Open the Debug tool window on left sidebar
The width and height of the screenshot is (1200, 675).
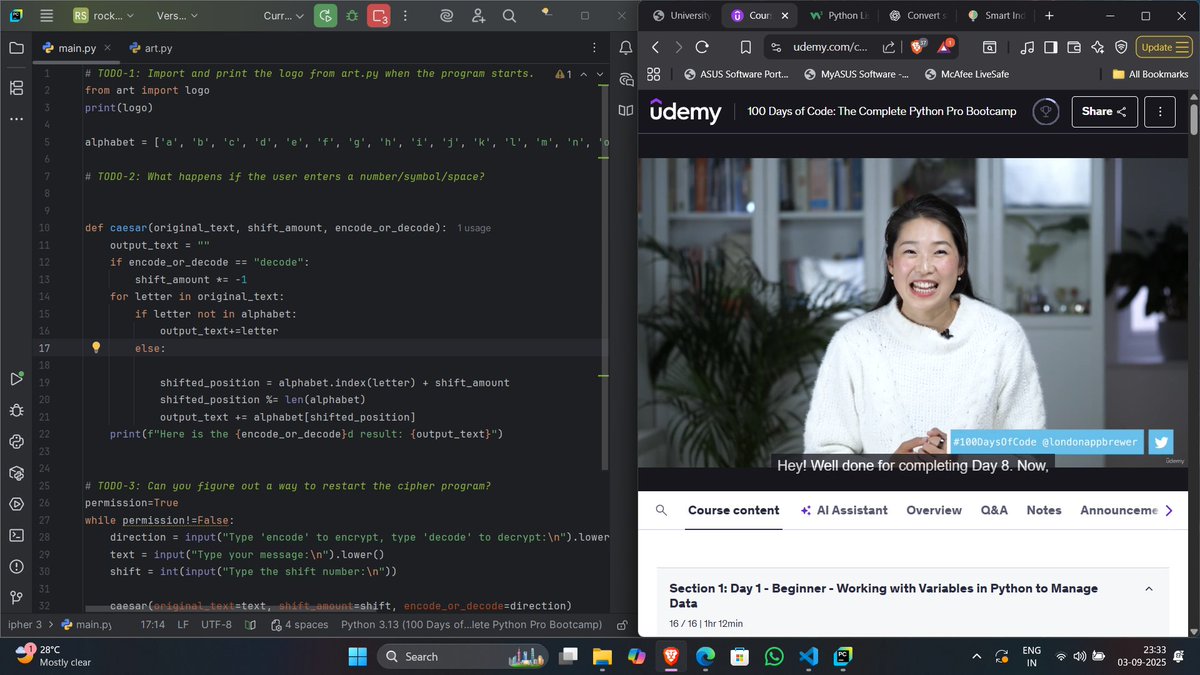(16, 410)
